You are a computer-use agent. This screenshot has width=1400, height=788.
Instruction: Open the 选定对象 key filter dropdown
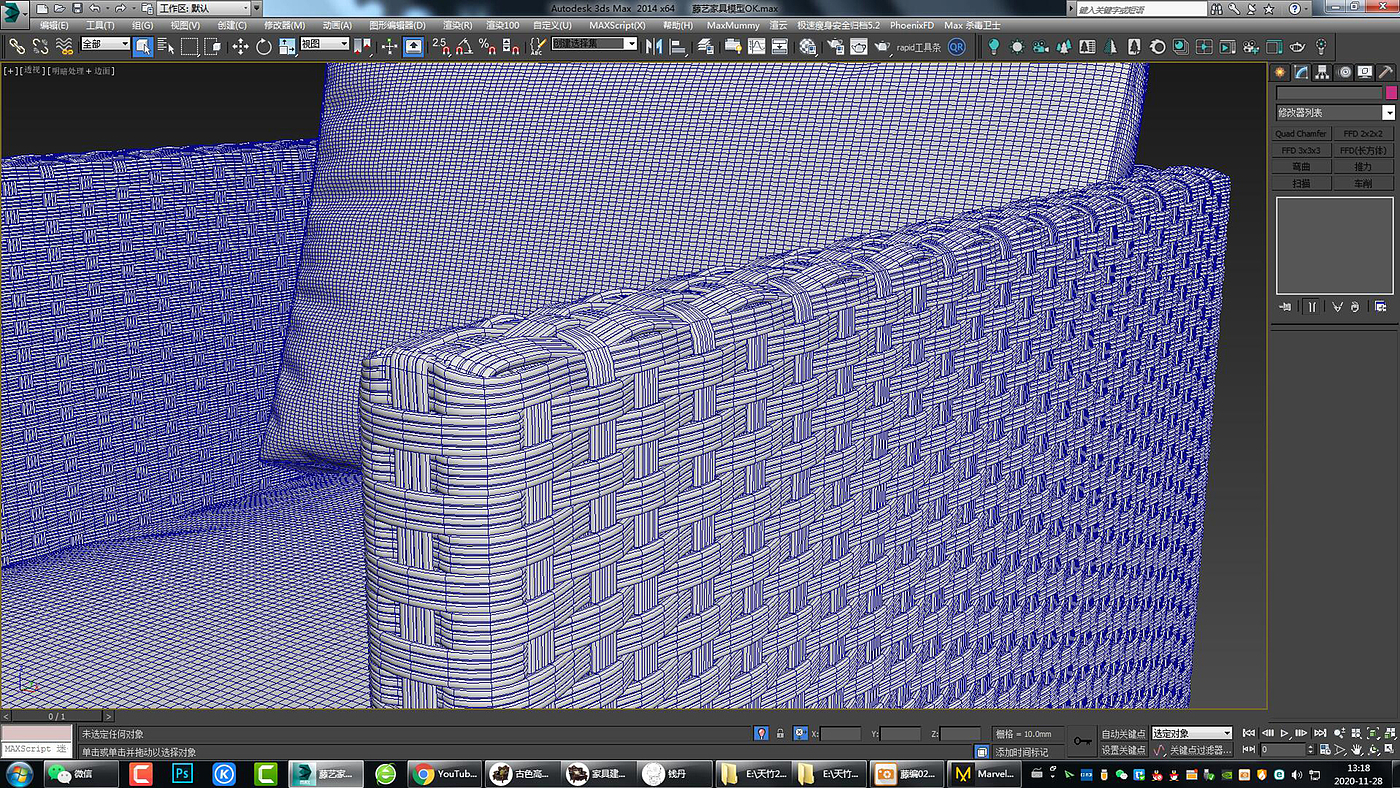click(x=1192, y=733)
